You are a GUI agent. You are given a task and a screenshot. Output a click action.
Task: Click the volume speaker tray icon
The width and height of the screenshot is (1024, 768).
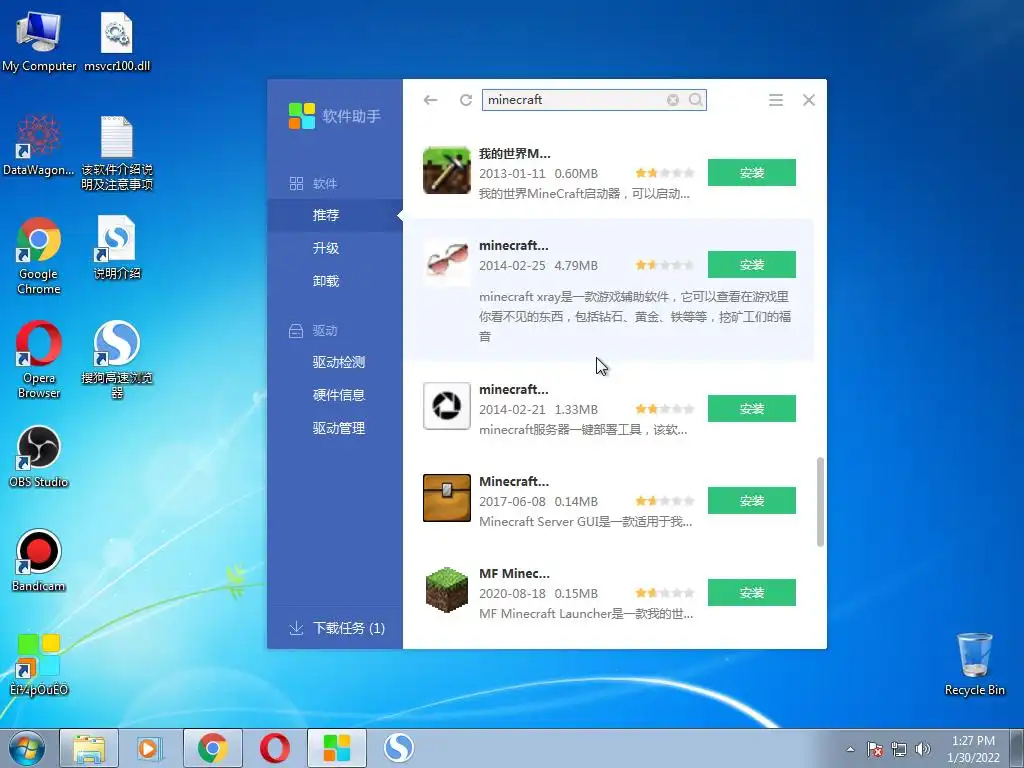(x=922, y=749)
